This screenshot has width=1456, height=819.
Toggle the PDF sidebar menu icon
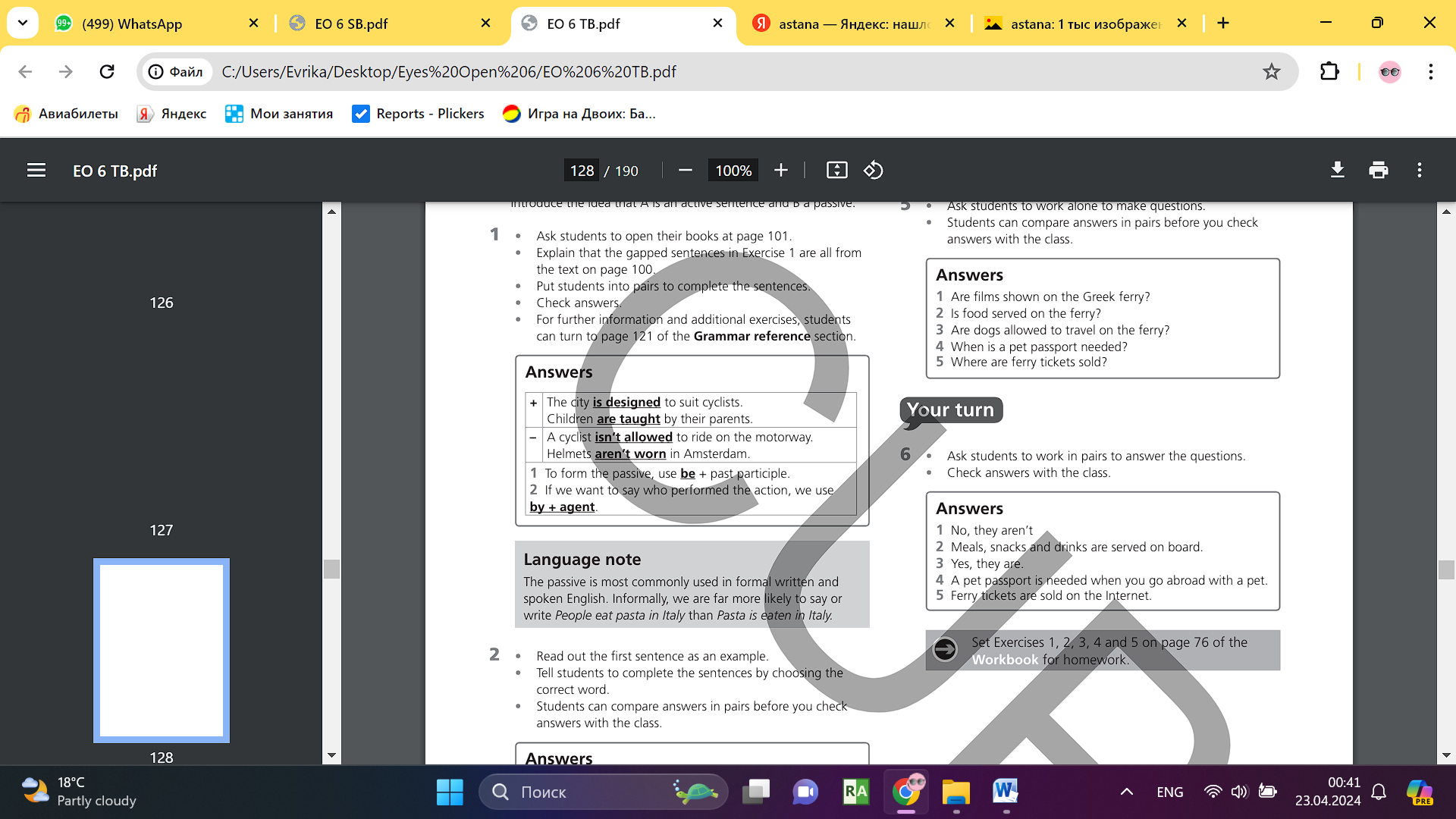[x=36, y=171]
